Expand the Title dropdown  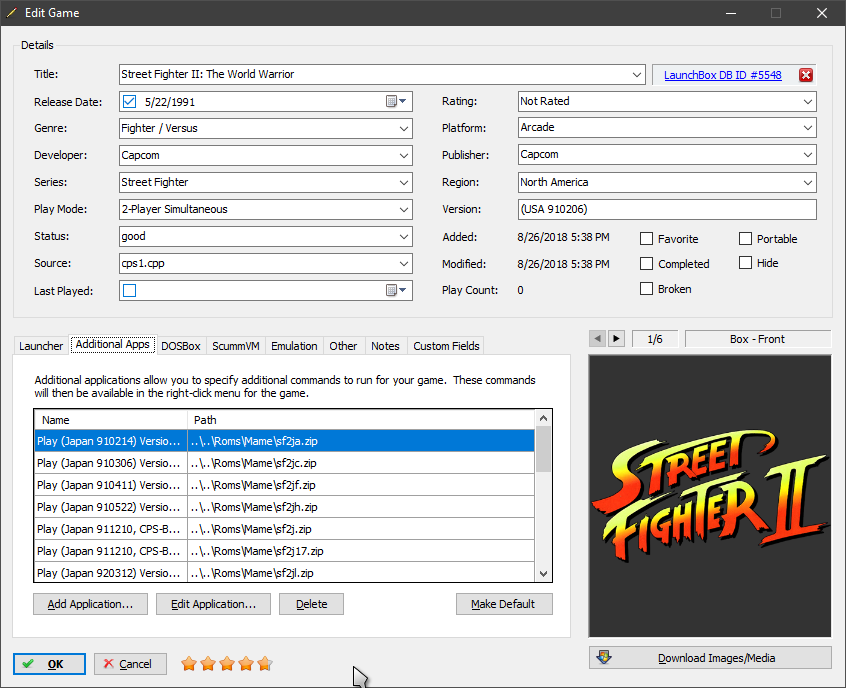tap(637, 74)
